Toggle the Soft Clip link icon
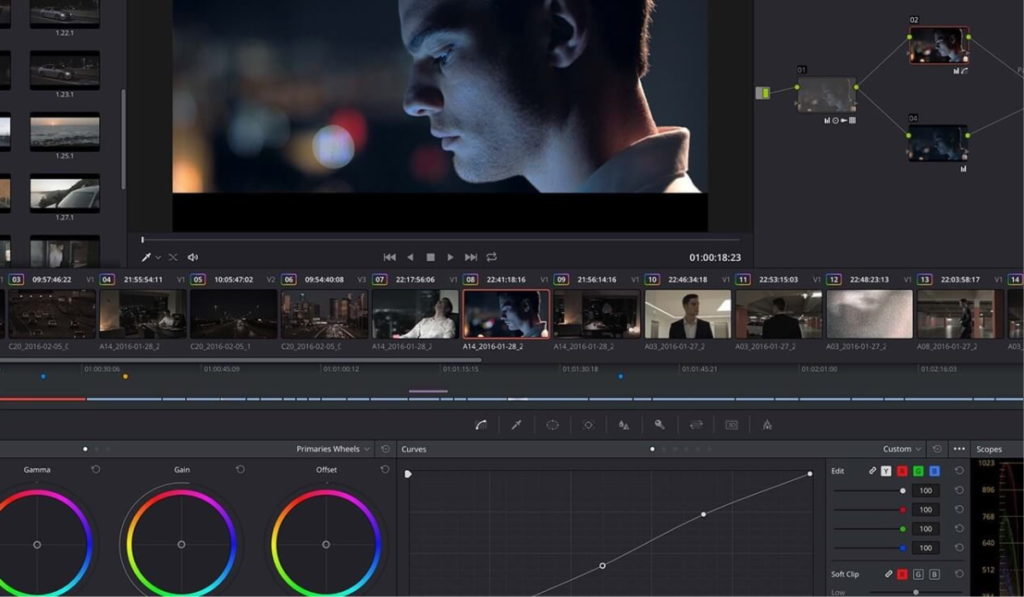The height and width of the screenshot is (597, 1024). coord(888,573)
